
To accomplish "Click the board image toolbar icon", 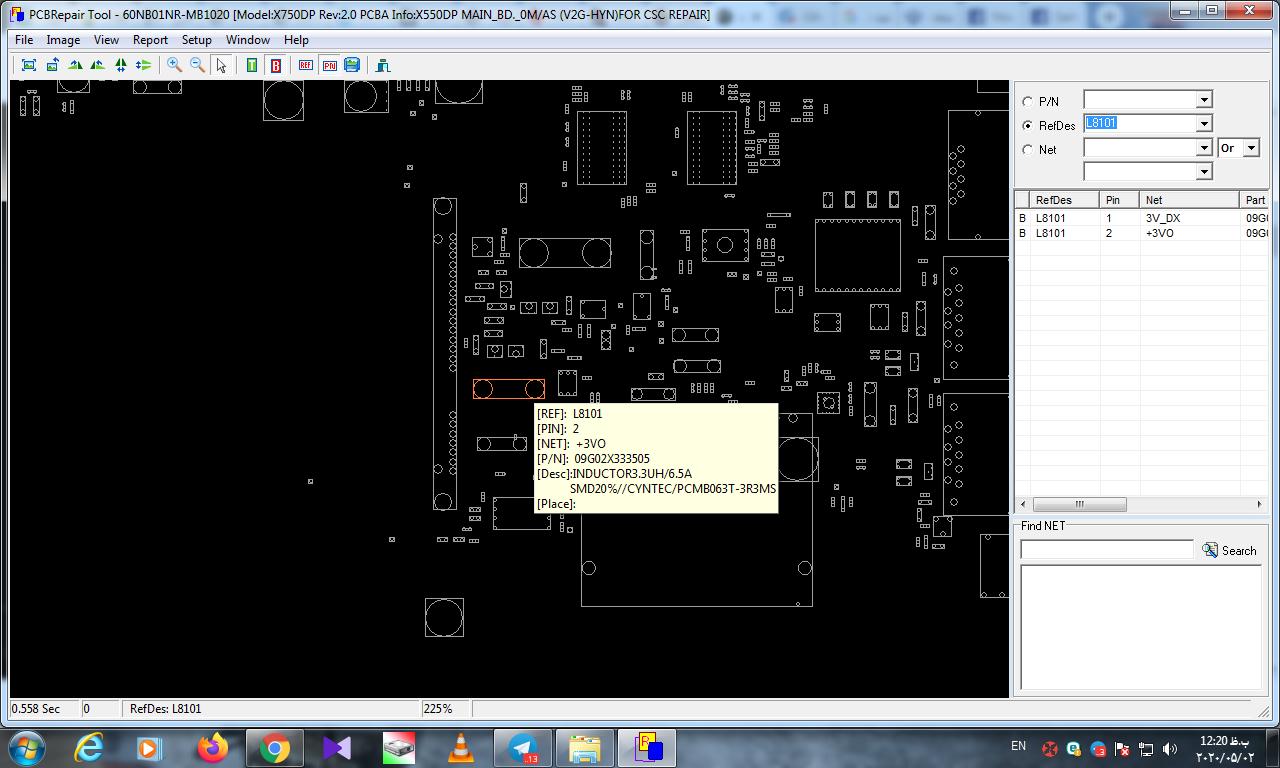I will pos(352,65).
